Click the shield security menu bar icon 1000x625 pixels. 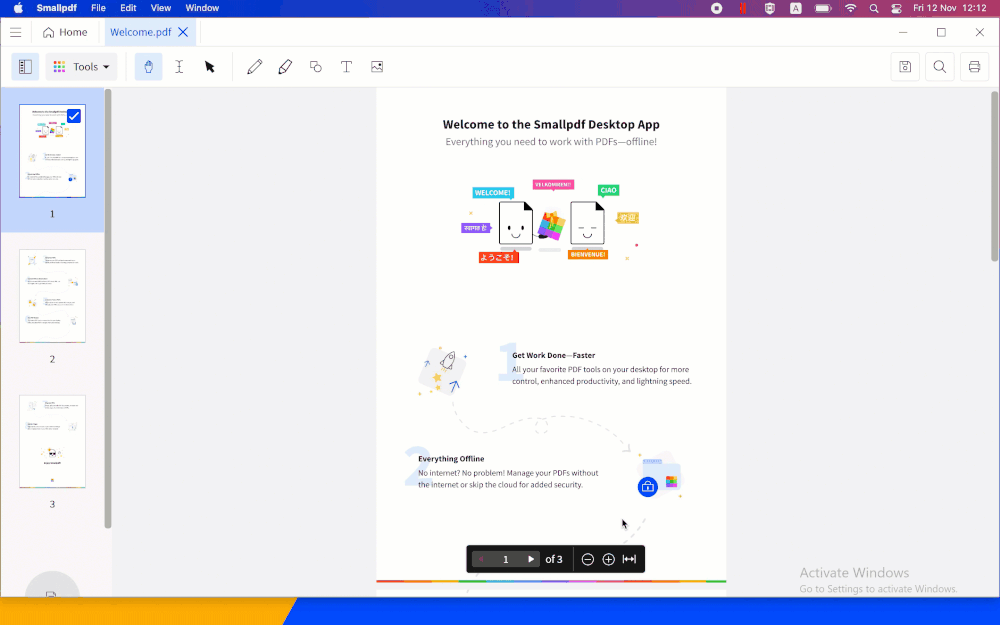point(770,8)
